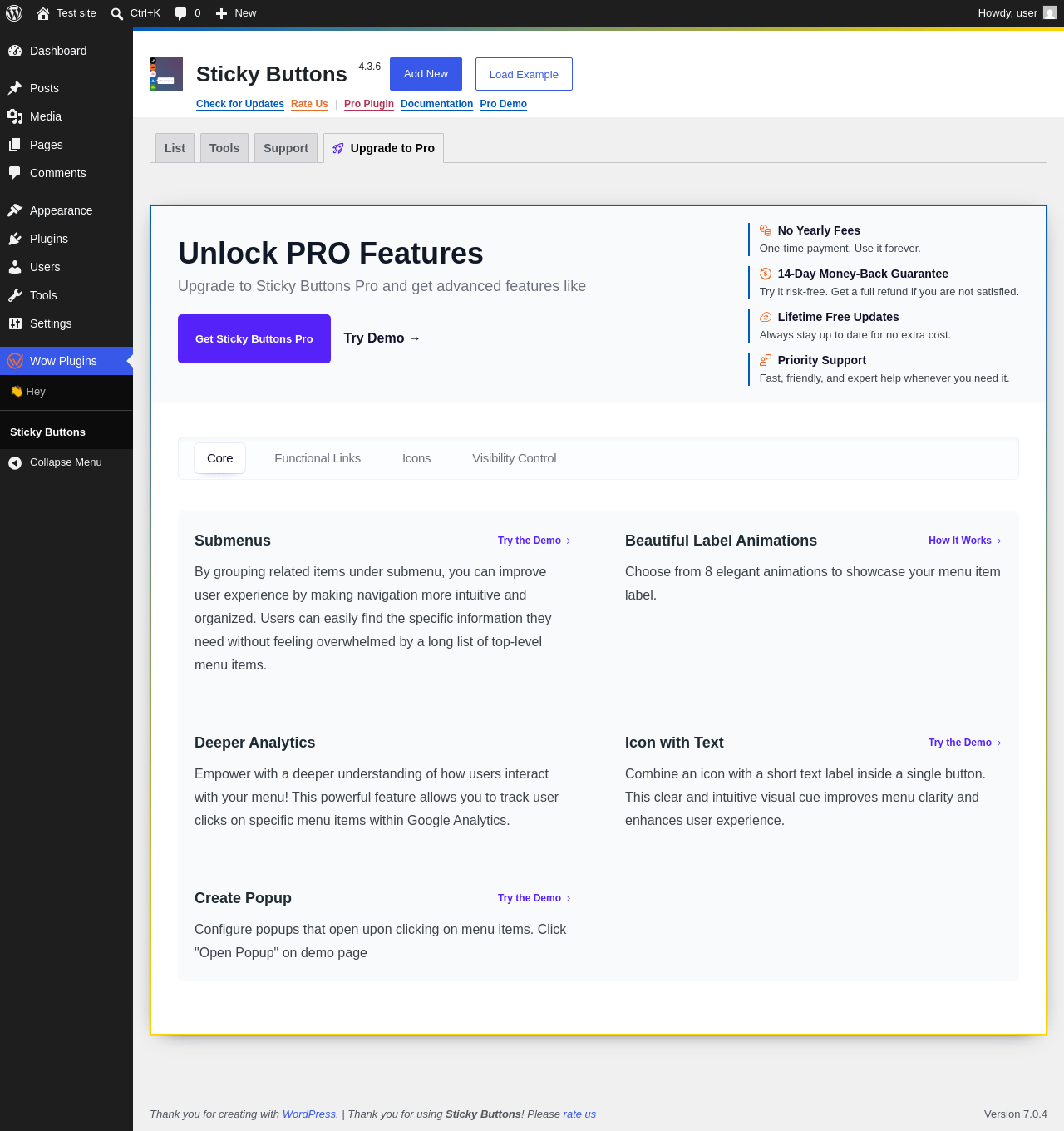Click the Comments icon in sidebar

(x=15, y=173)
